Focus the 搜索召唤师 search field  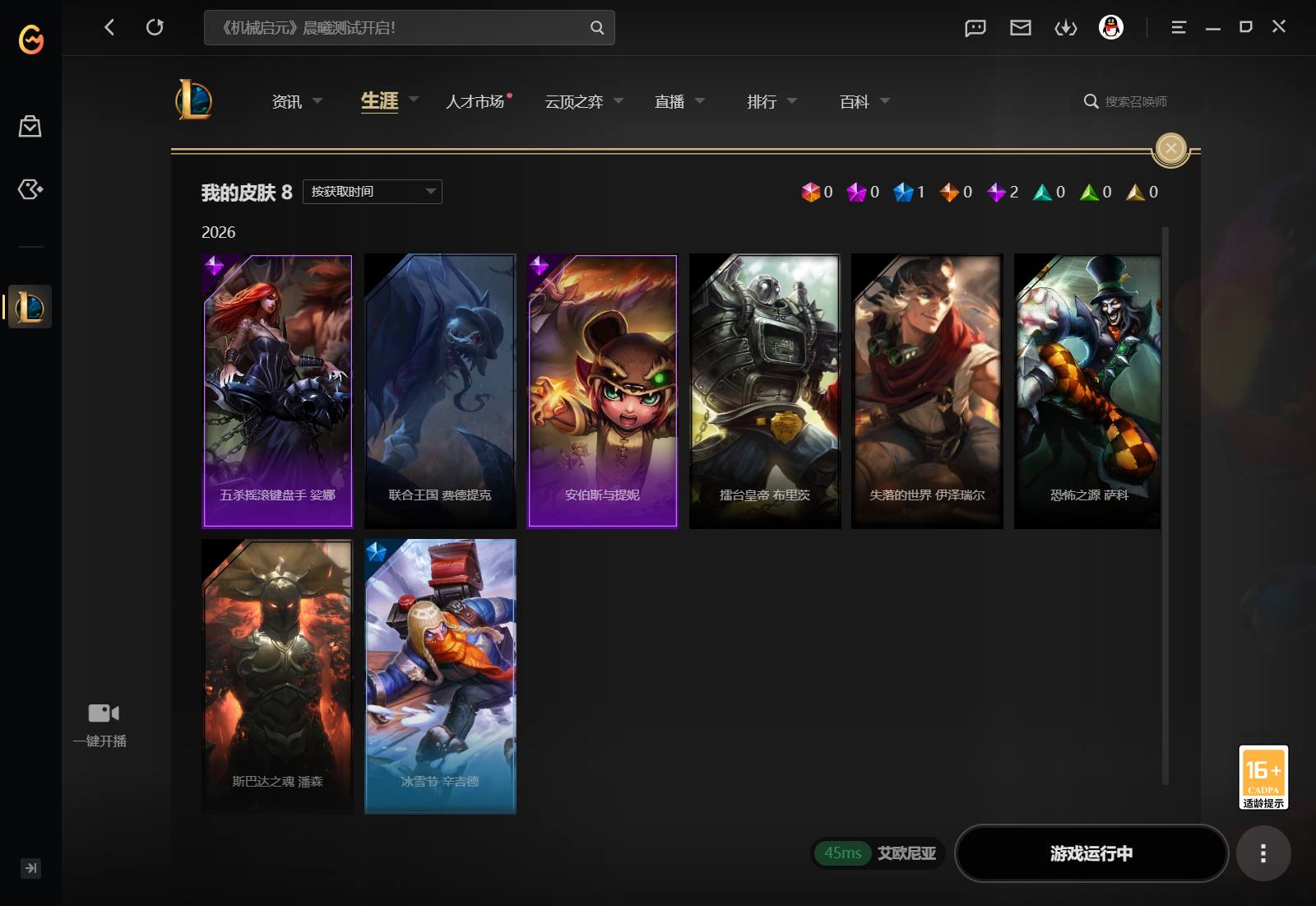pos(1136,101)
